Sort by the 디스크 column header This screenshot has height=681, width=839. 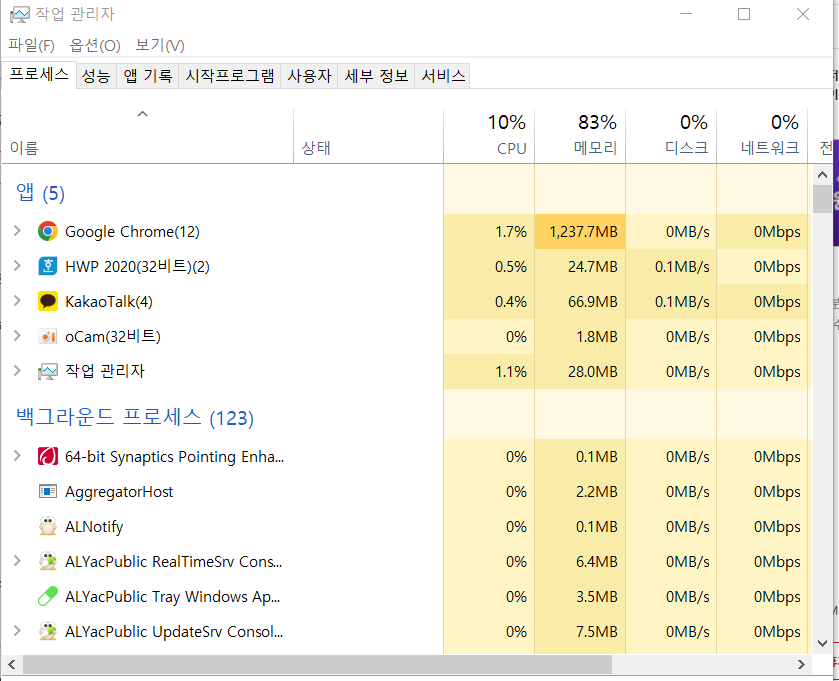(x=671, y=136)
